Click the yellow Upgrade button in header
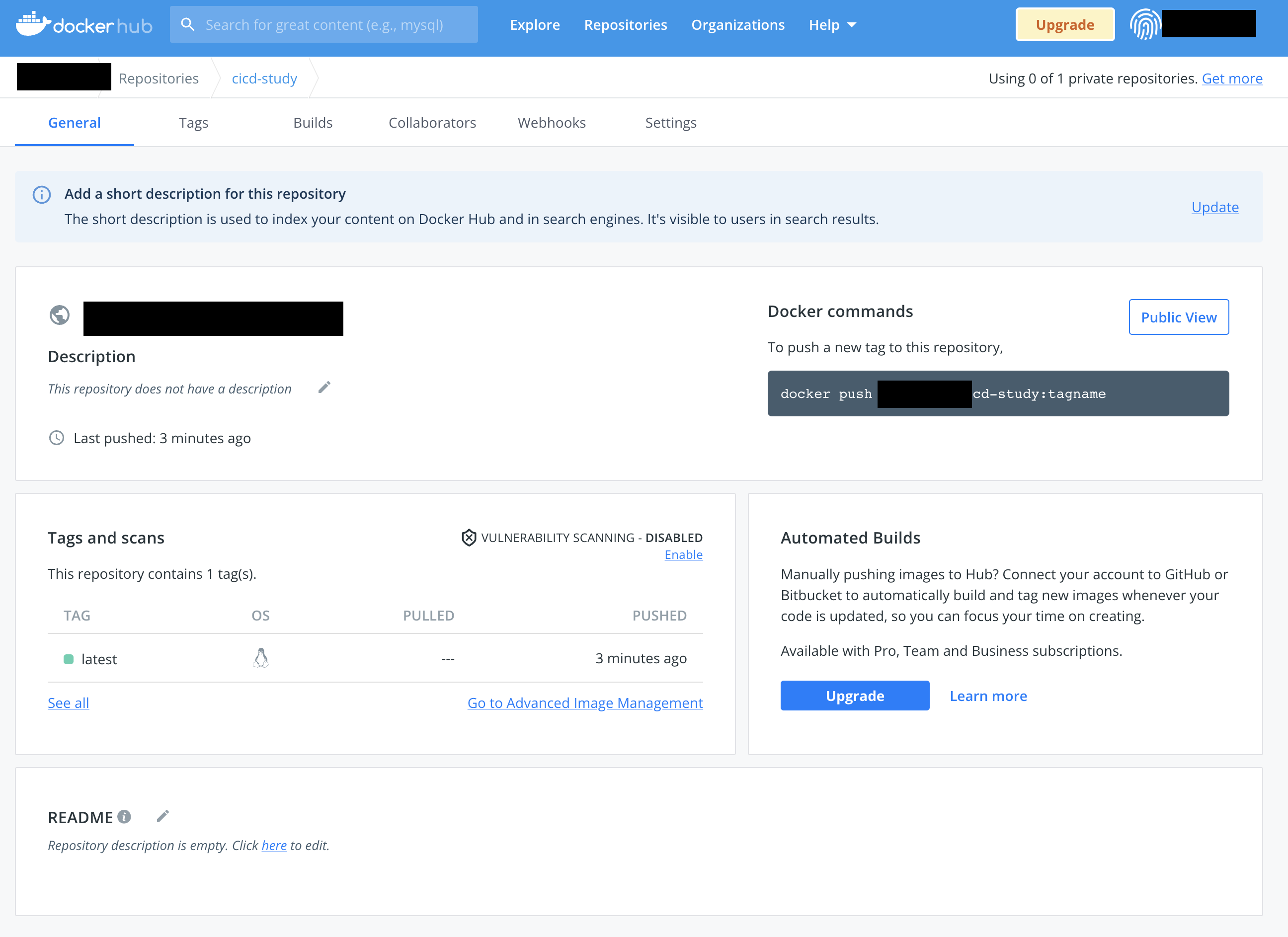The width and height of the screenshot is (1288, 937). (1065, 24)
